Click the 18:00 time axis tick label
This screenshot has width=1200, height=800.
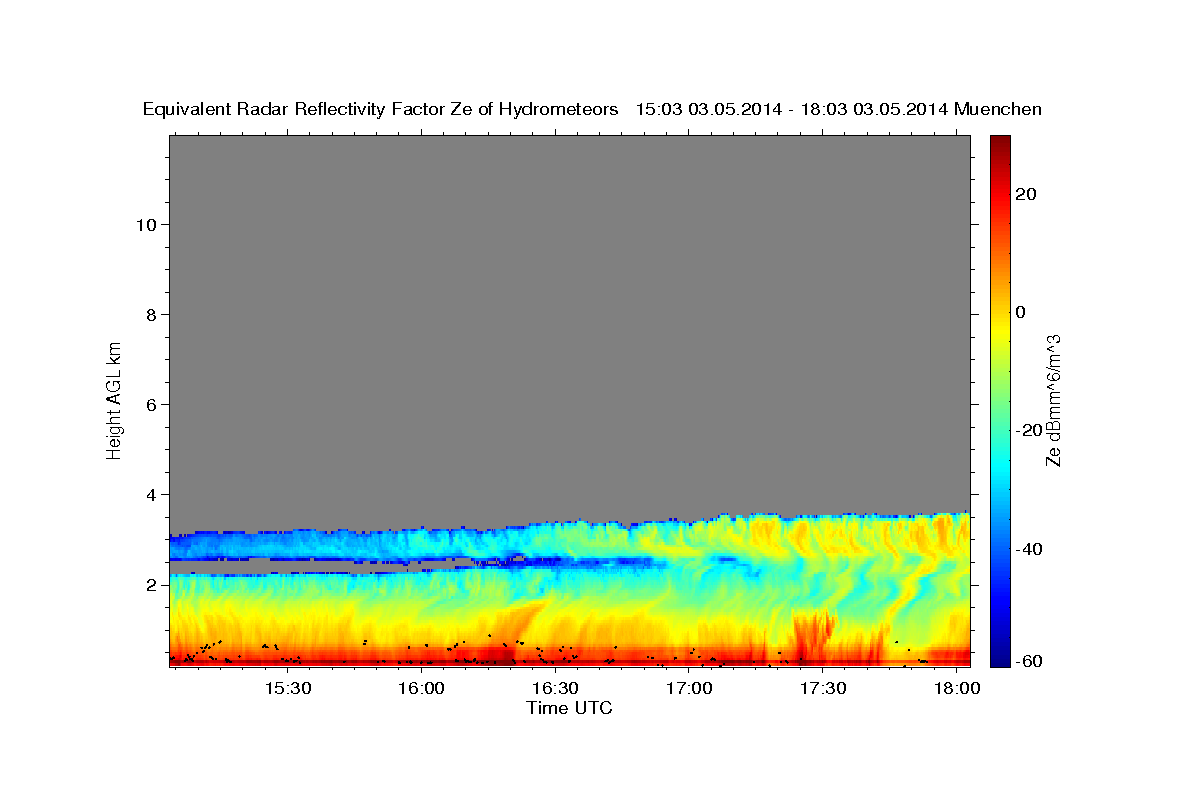957,689
